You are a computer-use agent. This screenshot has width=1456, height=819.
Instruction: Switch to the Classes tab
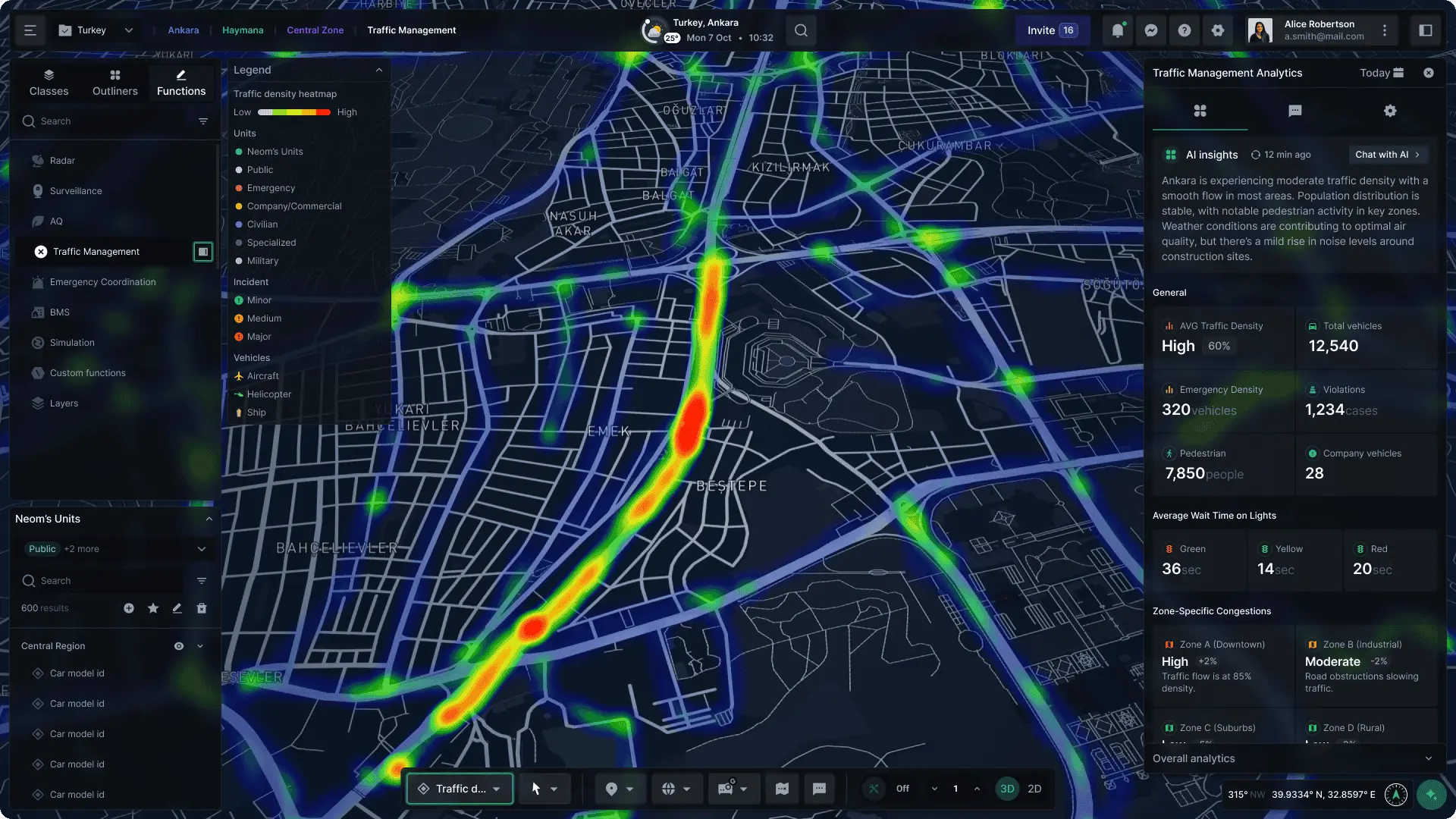pyautogui.click(x=49, y=82)
